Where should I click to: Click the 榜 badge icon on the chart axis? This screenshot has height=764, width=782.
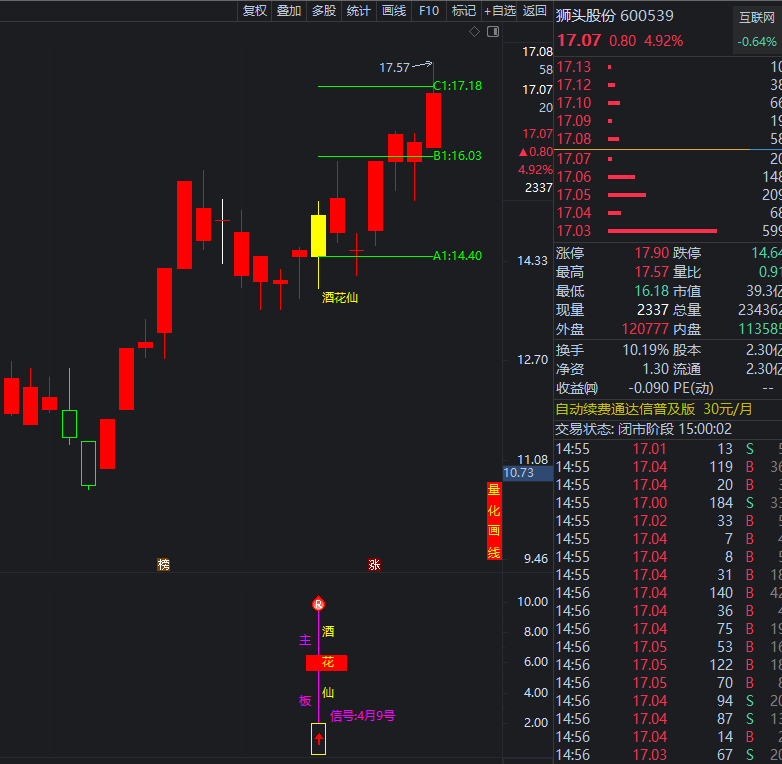coord(163,564)
